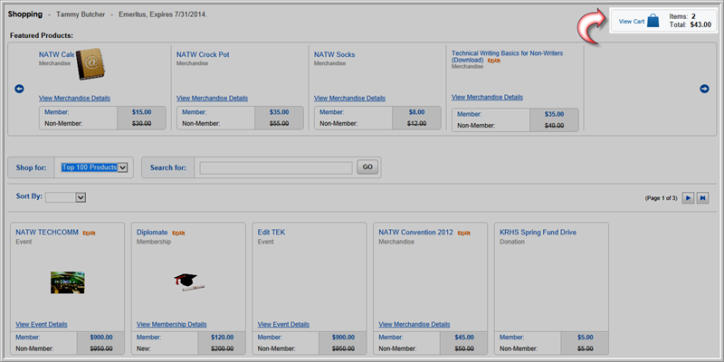
Task: Open the View Cart link
Action: click(x=631, y=22)
